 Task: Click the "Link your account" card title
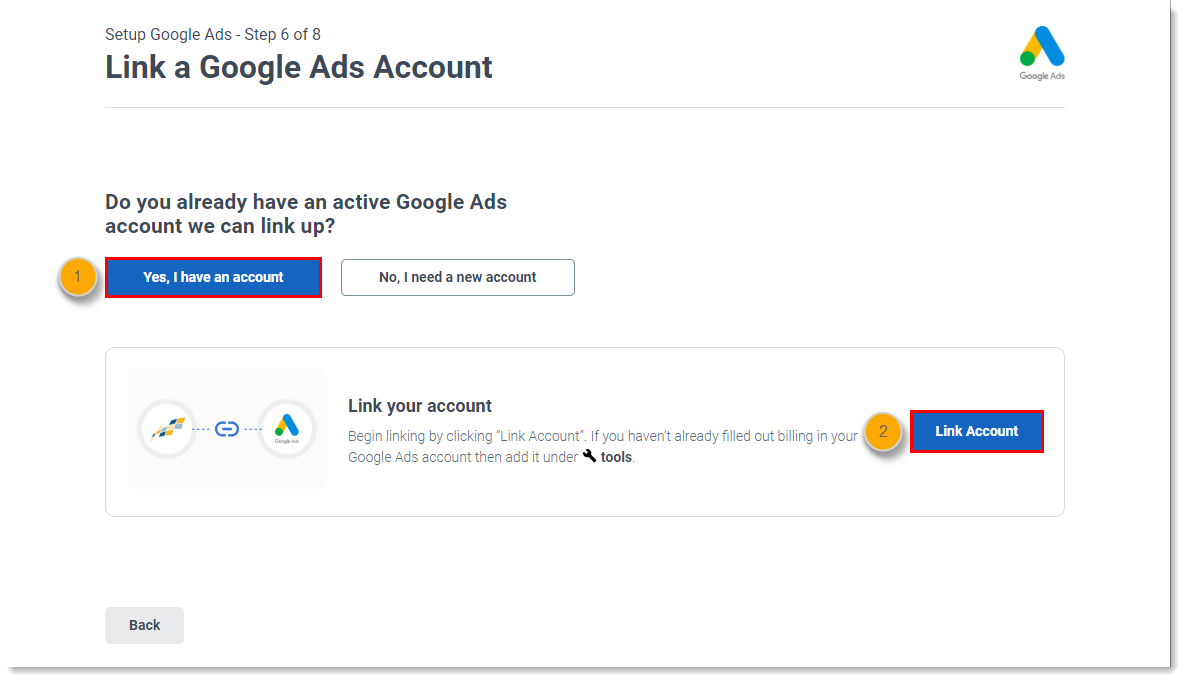(x=419, y=406)
